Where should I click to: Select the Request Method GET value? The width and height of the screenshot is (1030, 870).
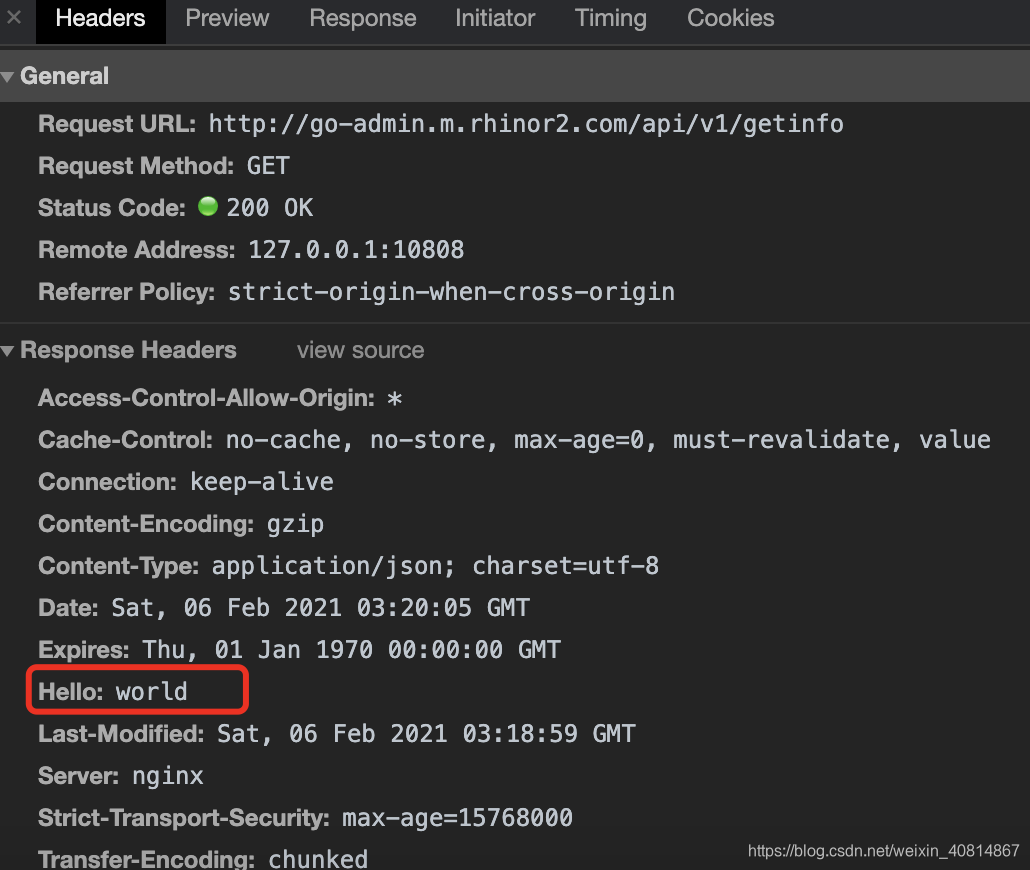coord(268,166)
